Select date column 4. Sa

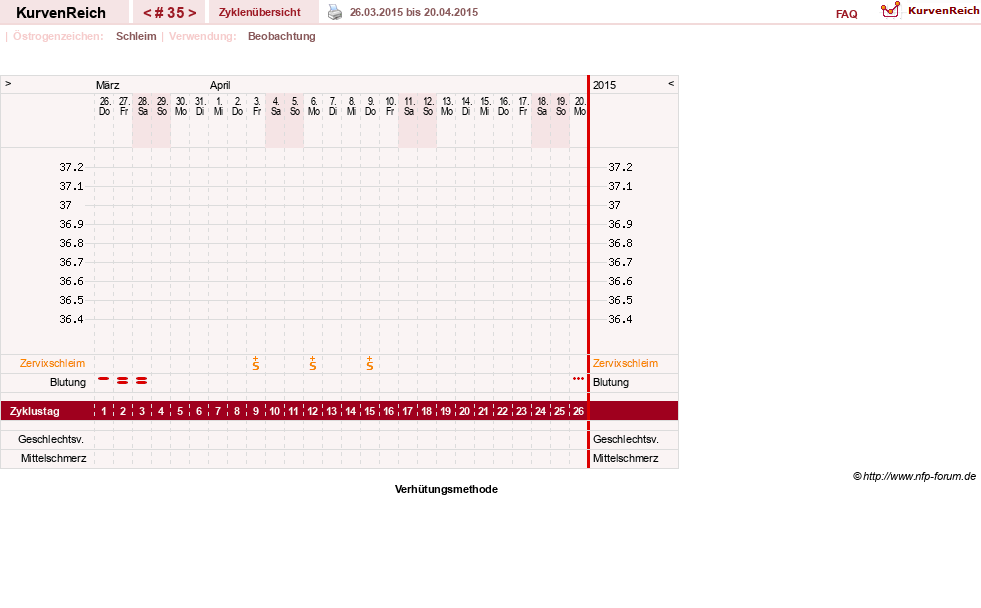(275, 106)
